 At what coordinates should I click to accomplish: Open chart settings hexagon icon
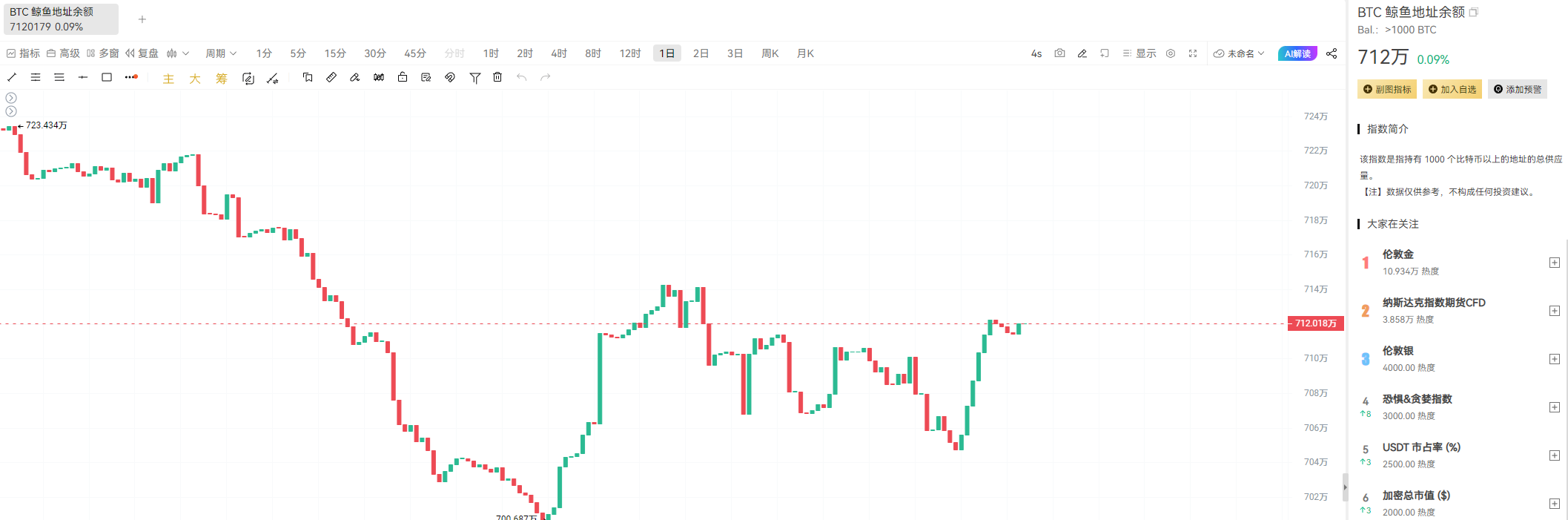[1171, 53]
